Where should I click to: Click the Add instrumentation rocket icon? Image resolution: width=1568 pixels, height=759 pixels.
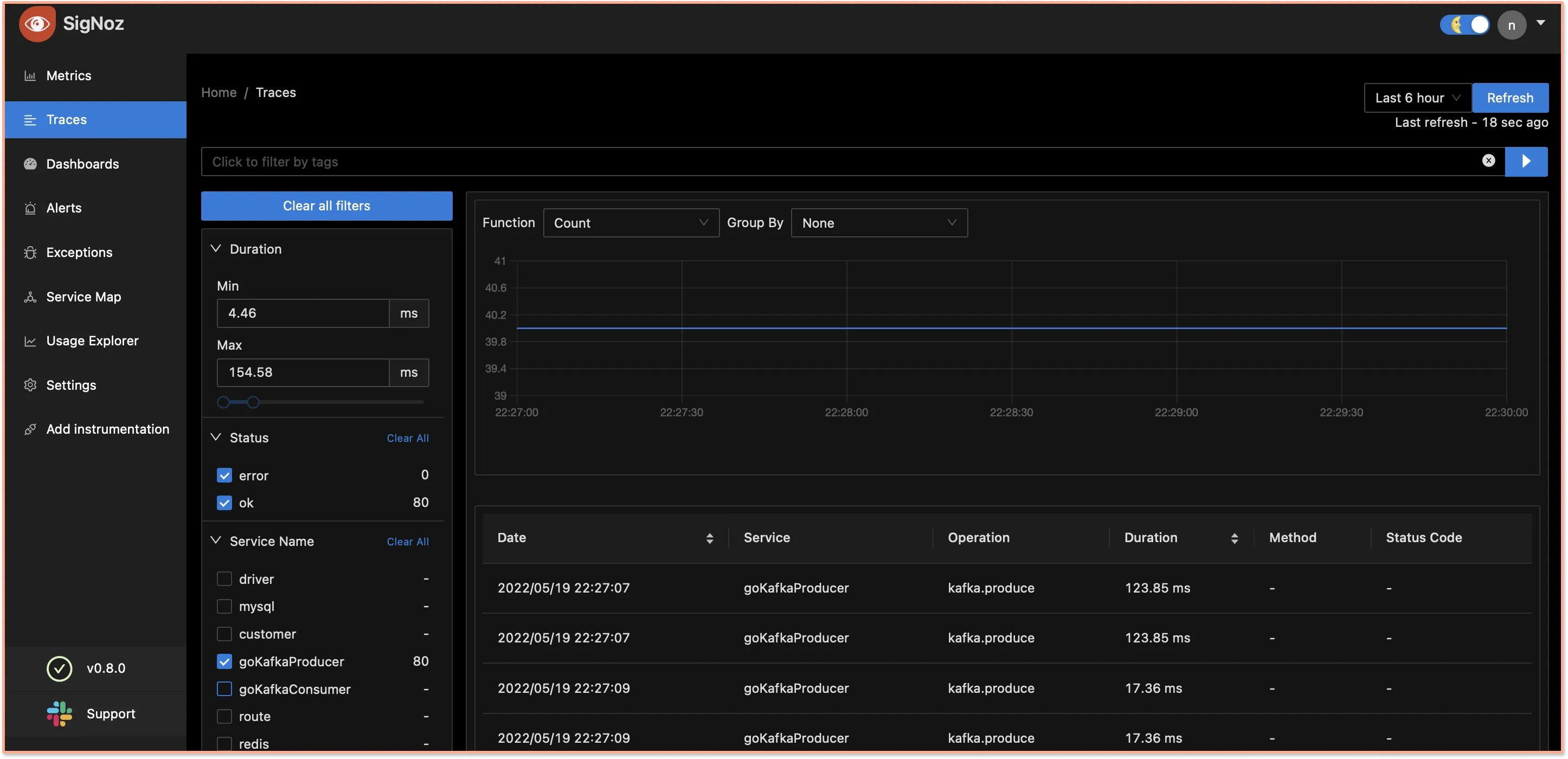(30, 430)
